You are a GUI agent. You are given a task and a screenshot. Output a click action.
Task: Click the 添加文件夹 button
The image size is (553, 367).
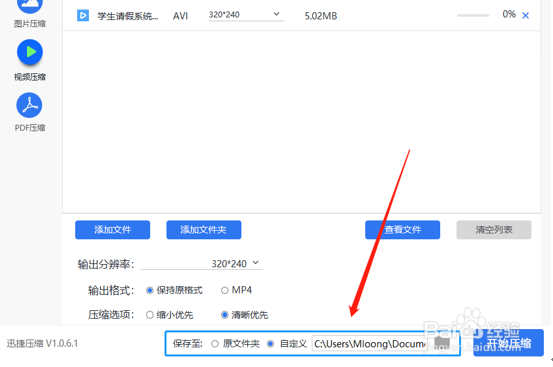click(x=204, y=230)
